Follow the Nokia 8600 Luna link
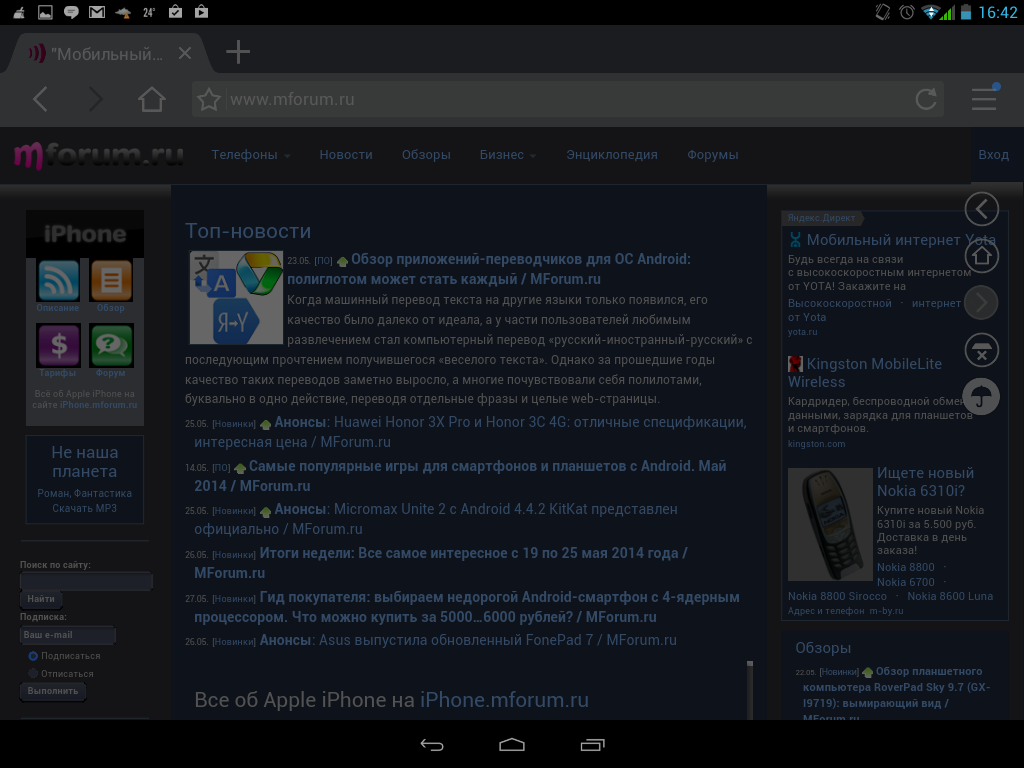 [x=950, y=596]
